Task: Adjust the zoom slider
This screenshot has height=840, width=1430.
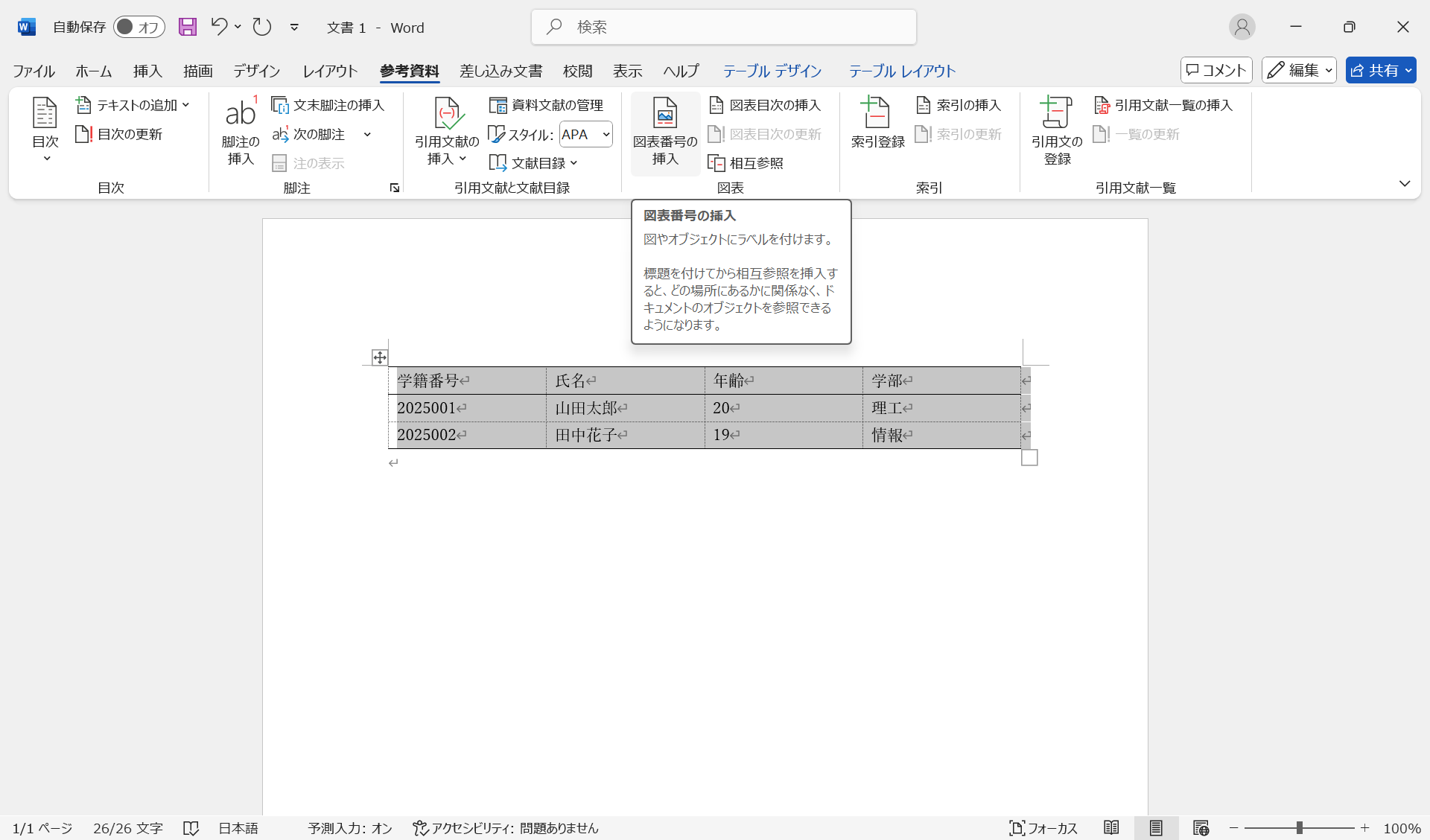Action: [1300, 827]
